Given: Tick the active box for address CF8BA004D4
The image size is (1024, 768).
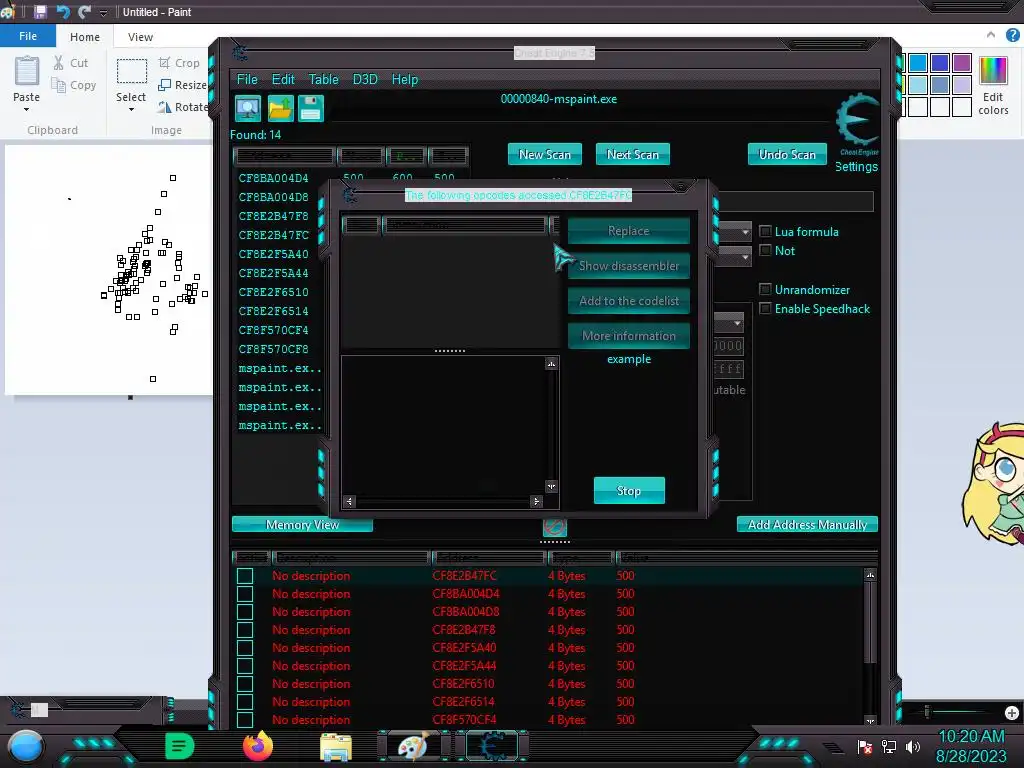Looking at the screenshot, I should (245, 594).
